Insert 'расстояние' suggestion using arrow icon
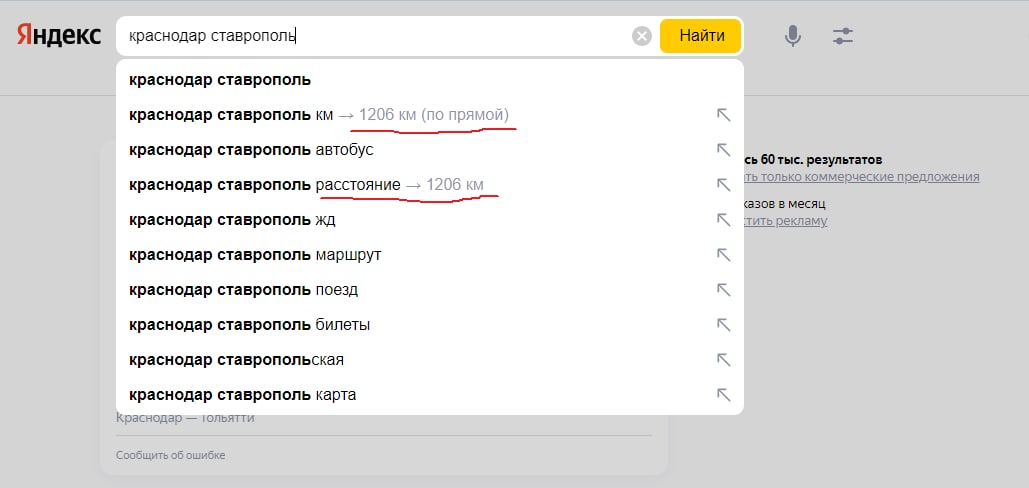 (724, 185)
